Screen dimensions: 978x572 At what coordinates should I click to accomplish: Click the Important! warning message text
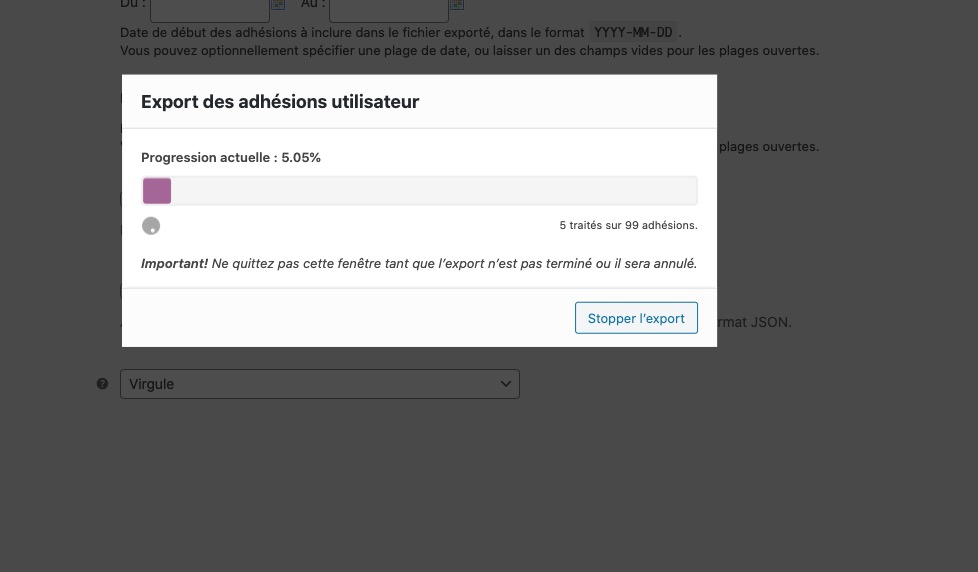click(x=419, y=264)
